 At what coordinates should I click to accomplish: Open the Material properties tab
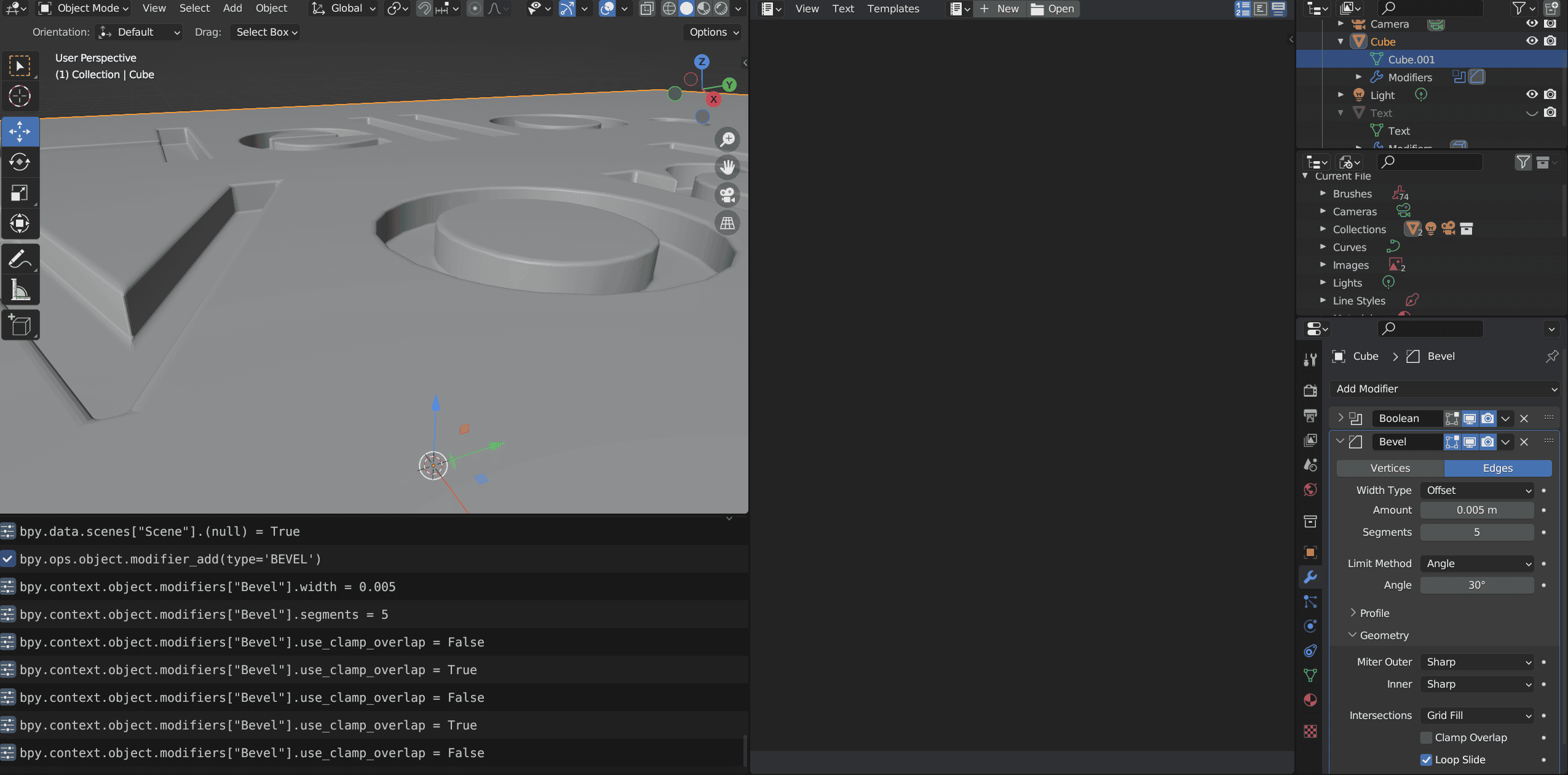pos(1310,700)
